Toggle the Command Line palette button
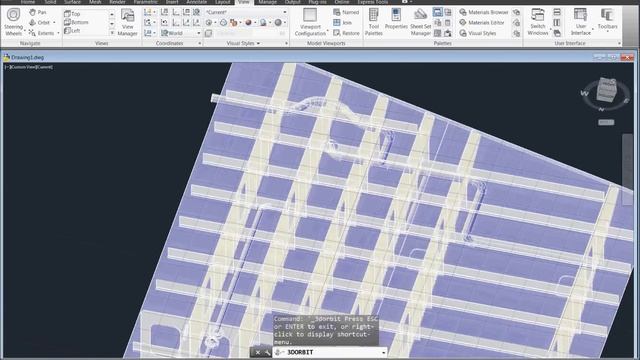The image size is (640, 360). click(x=438, y=12)
